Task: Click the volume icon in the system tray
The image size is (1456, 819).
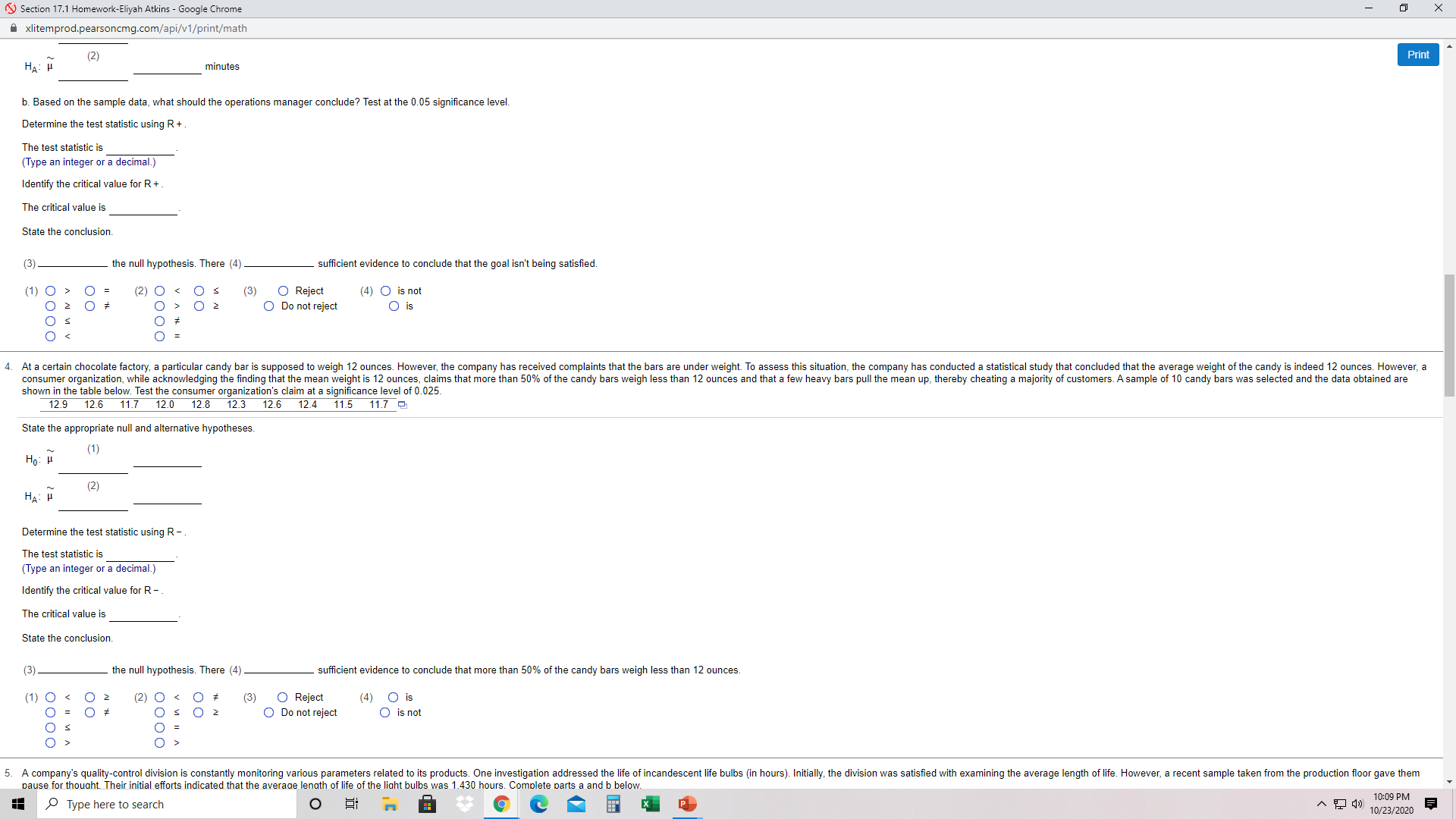Action: tap(1358, 804)
